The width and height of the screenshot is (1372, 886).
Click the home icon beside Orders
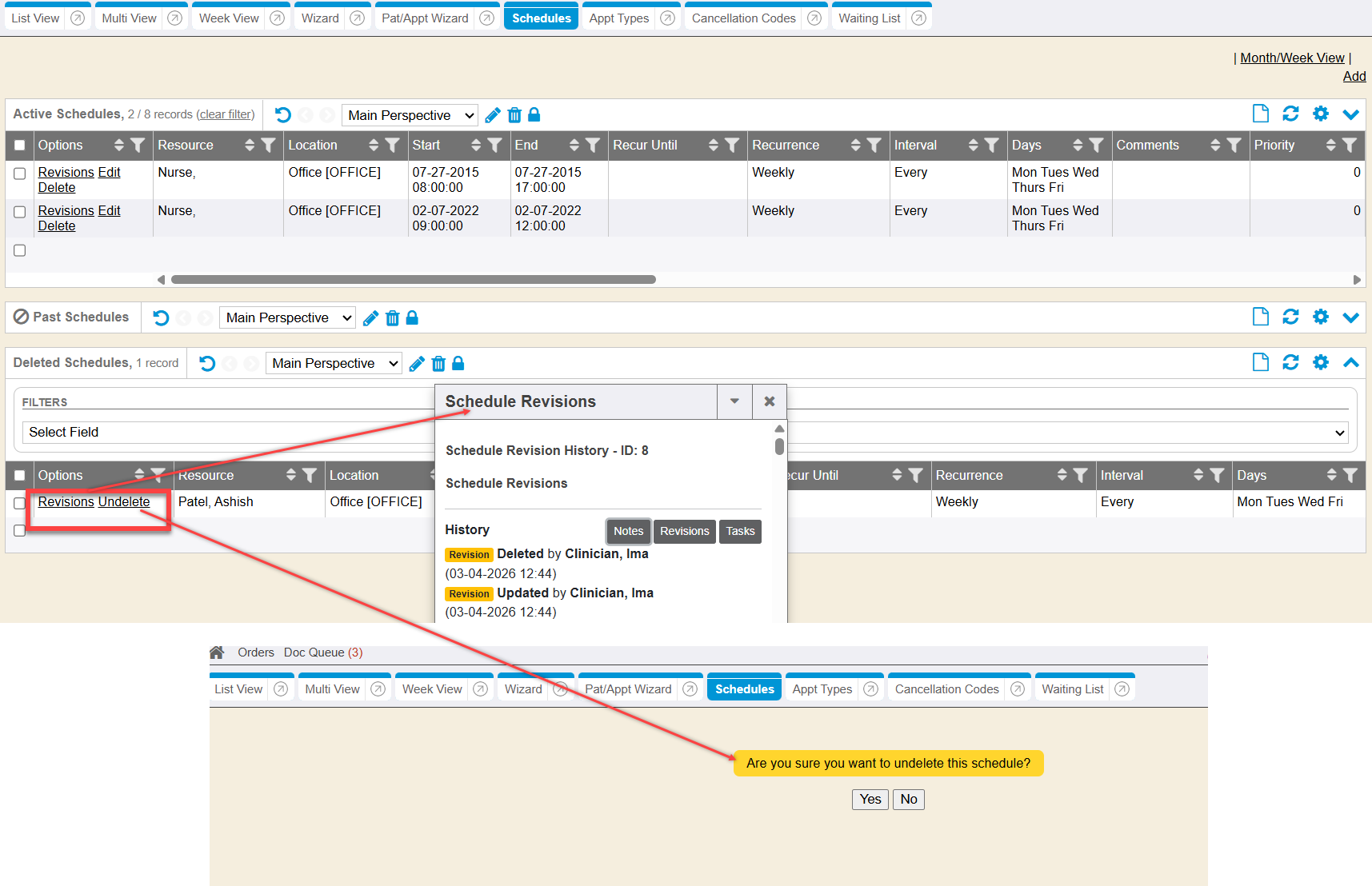point(217,653)
